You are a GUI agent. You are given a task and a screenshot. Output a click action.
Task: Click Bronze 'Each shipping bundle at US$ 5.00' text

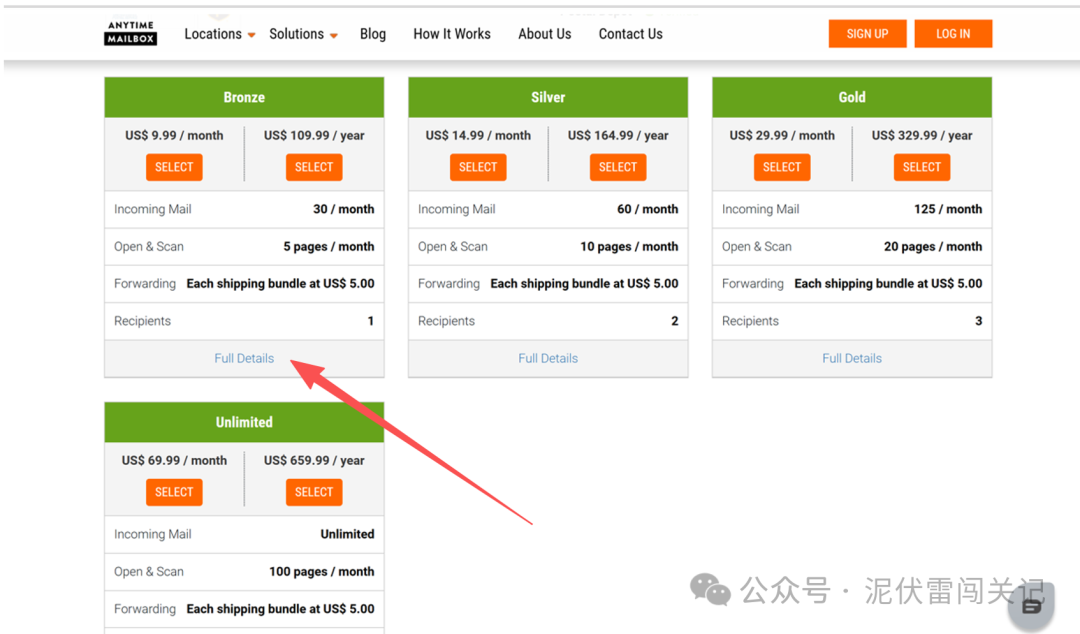[x=280, y=284]
